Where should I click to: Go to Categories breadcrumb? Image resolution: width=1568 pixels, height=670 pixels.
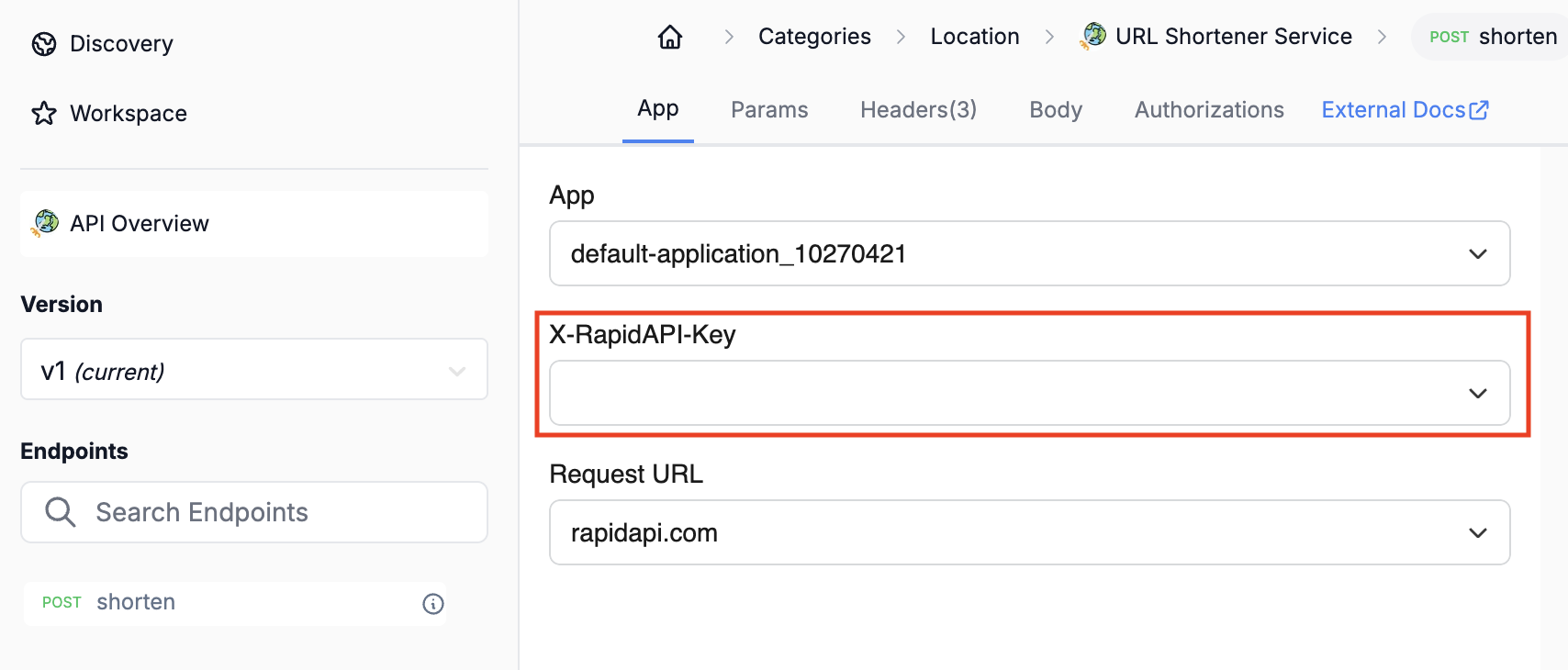814,37
